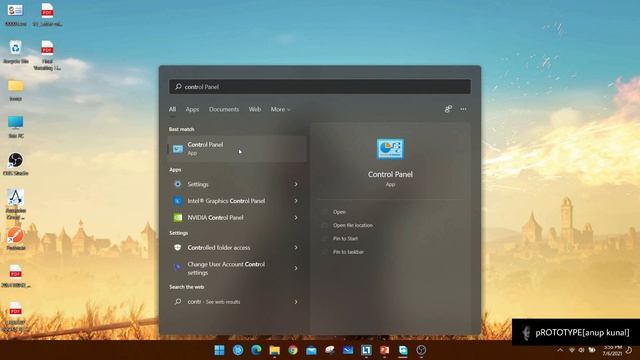640x360 pixels.
Task: Open File Explorer from taskbar
Action: (275, 350)
